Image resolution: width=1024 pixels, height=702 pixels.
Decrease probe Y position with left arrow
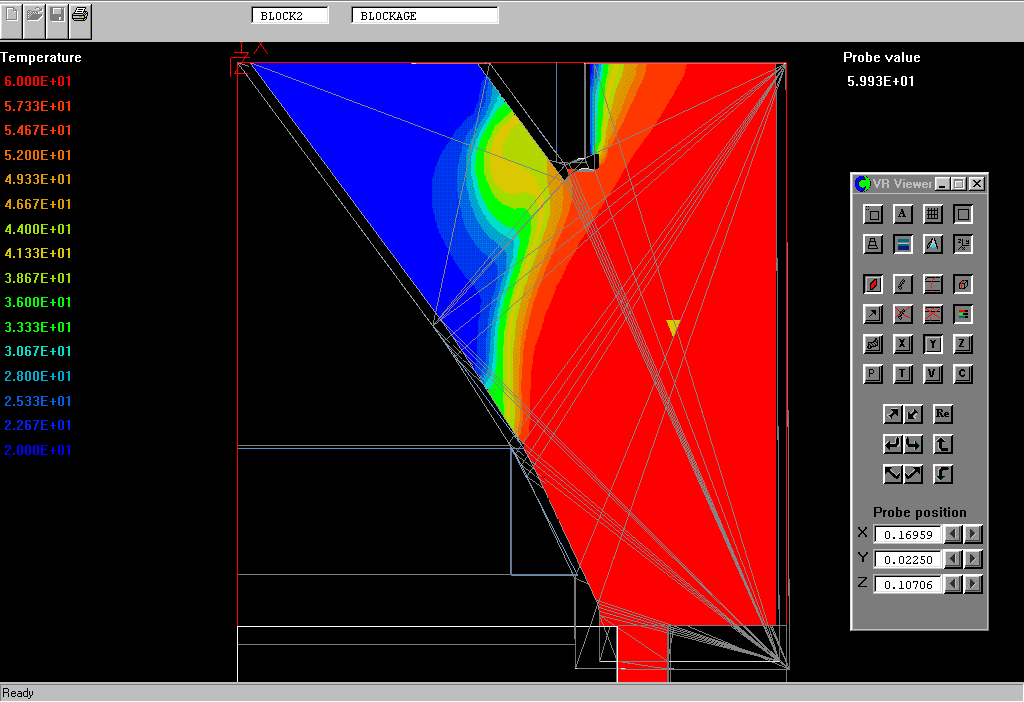[953, 559]
